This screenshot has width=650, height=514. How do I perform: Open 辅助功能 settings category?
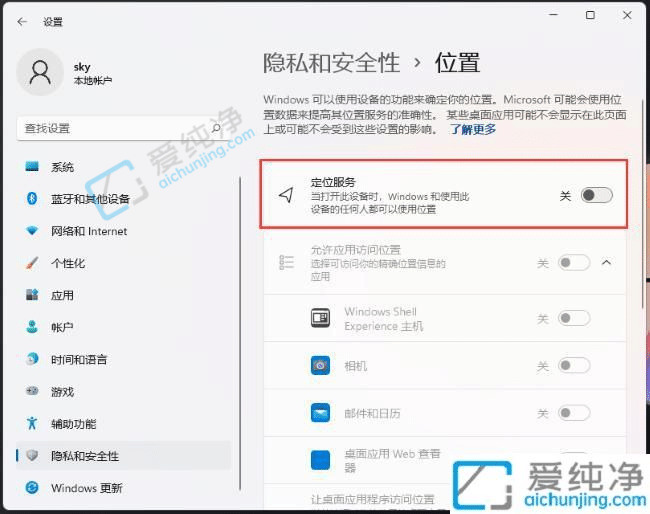tap(123, 423)
